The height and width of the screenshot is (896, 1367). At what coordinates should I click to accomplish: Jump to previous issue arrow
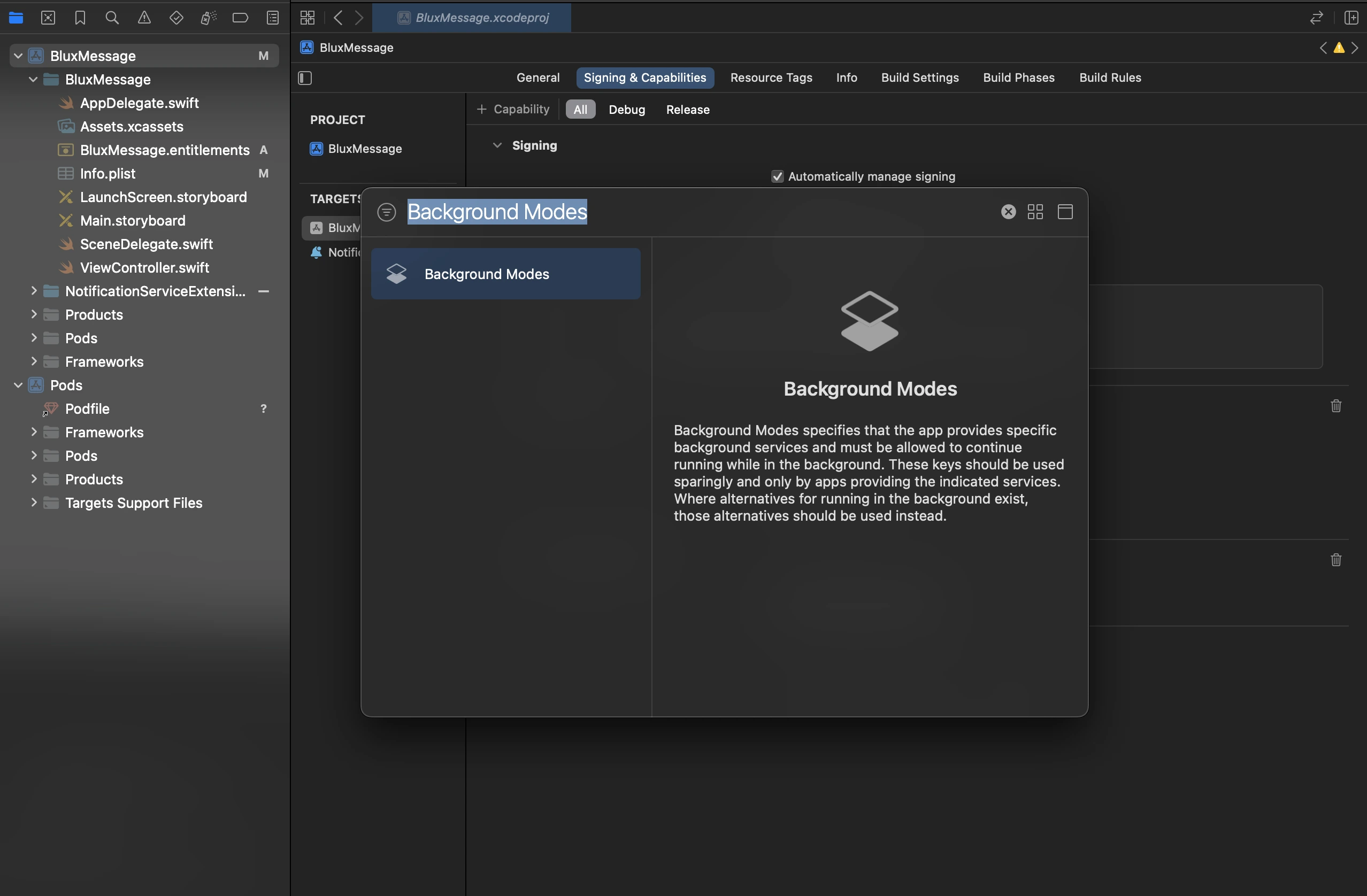pos(1323,48)
